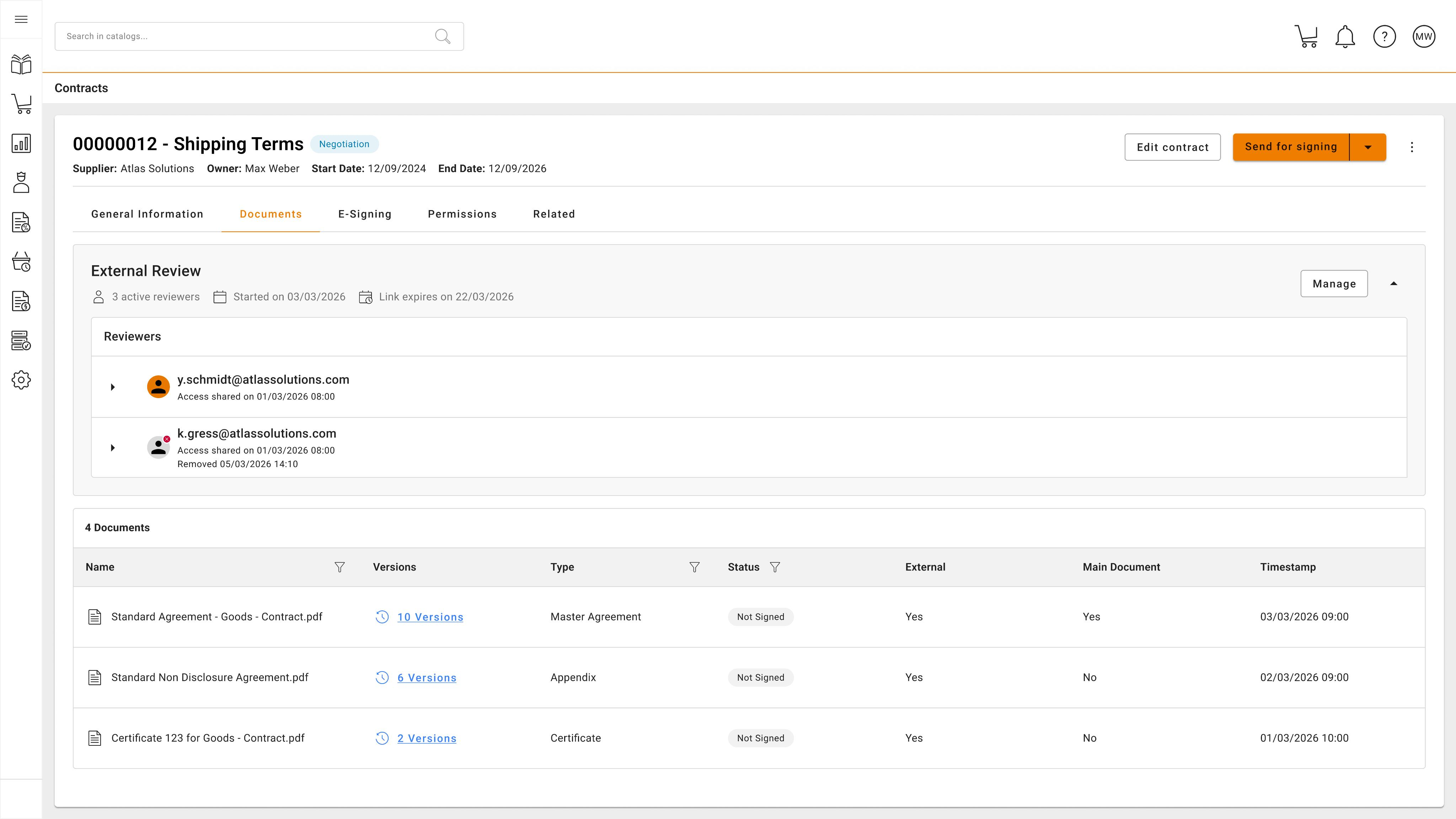Open the 10 Versions link
This screenshot has width=1456, height=819.
[430, 617]
